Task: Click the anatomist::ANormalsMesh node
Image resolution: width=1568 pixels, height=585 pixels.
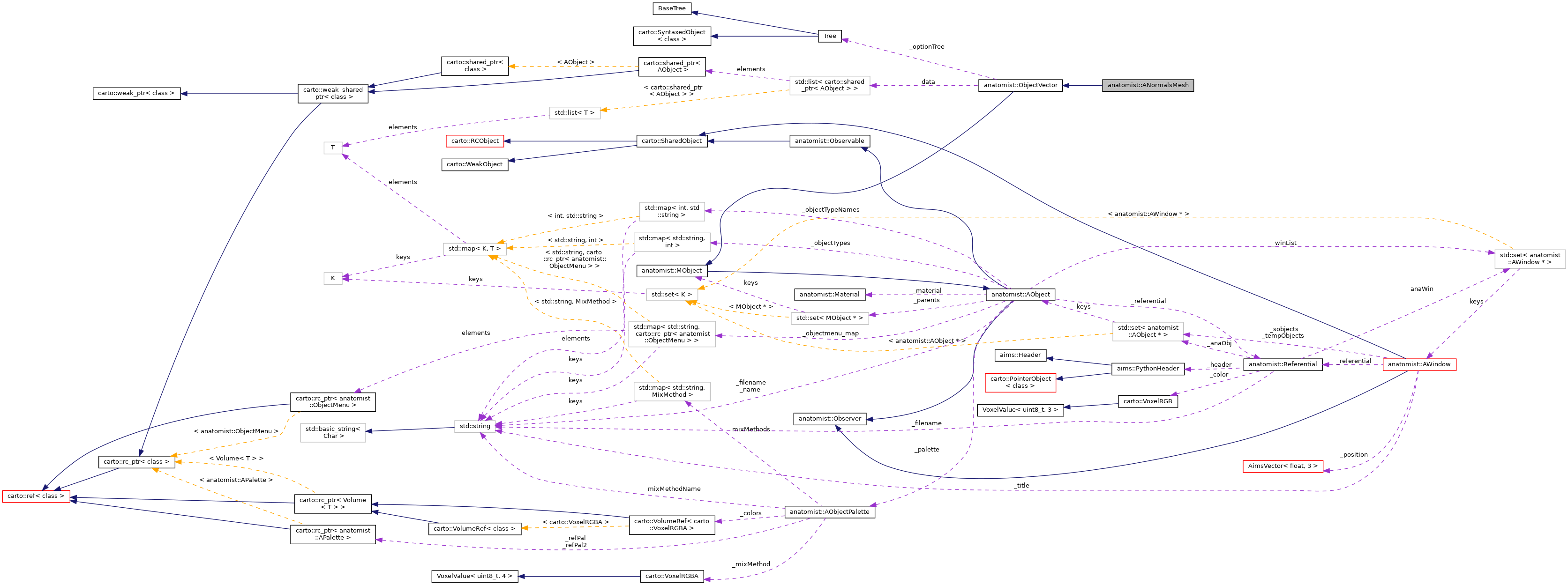Action: tap(1148, 86)
